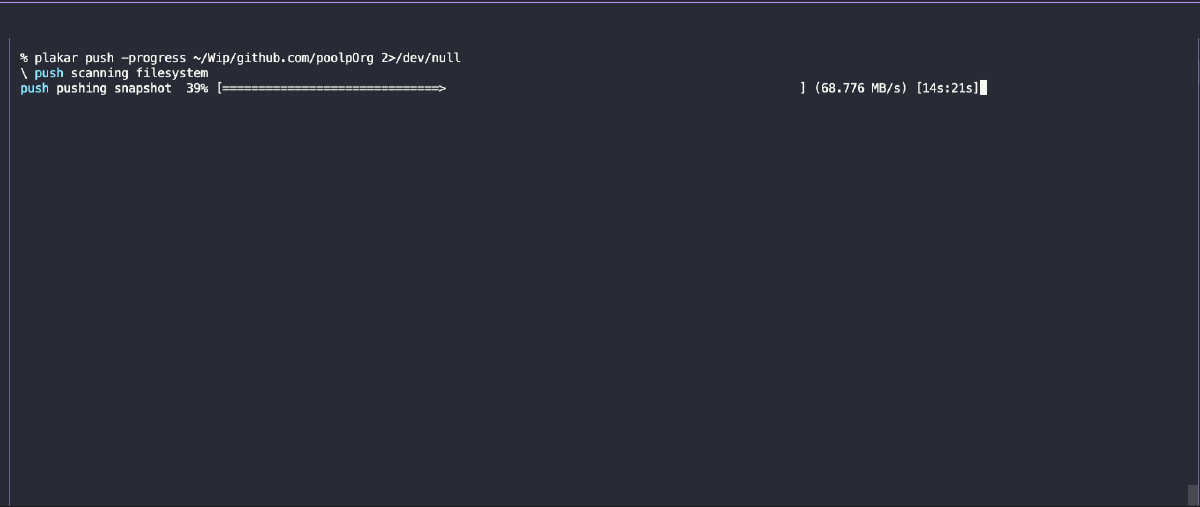Click the 'scanning filesystem' status text
1200x507 pixels.
(139, 73)
